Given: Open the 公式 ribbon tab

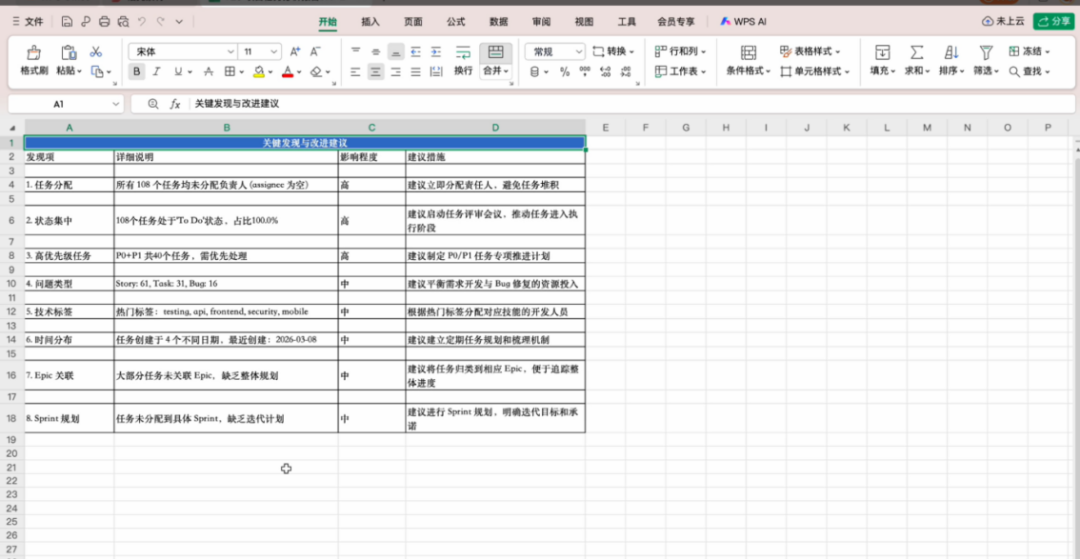Looking at the screenshot, I should [x=456, y=22].
